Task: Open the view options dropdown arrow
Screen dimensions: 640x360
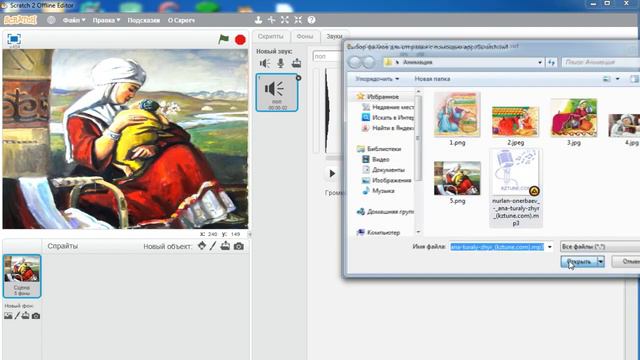Action: pos(618,79)
